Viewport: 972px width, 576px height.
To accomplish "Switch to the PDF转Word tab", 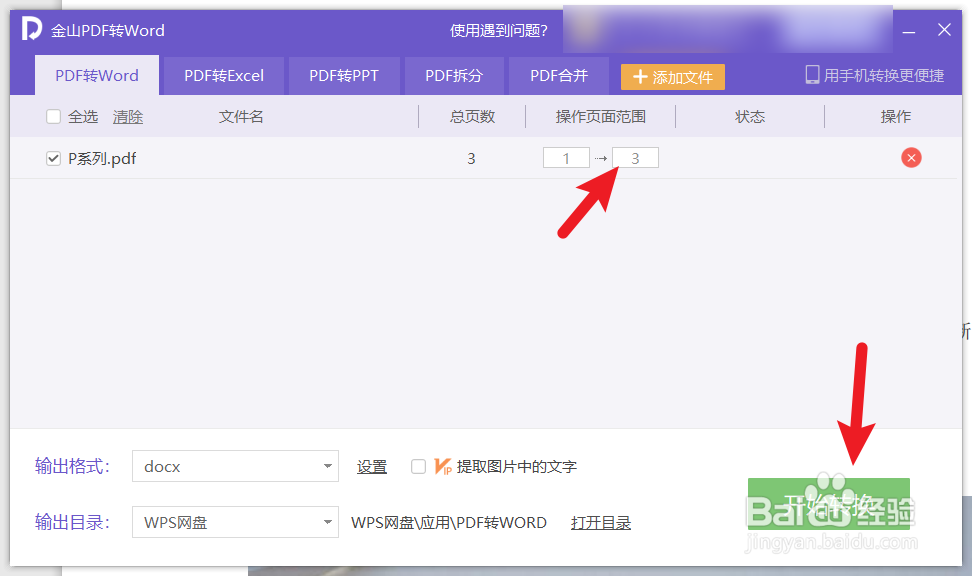I will [97, 76].
